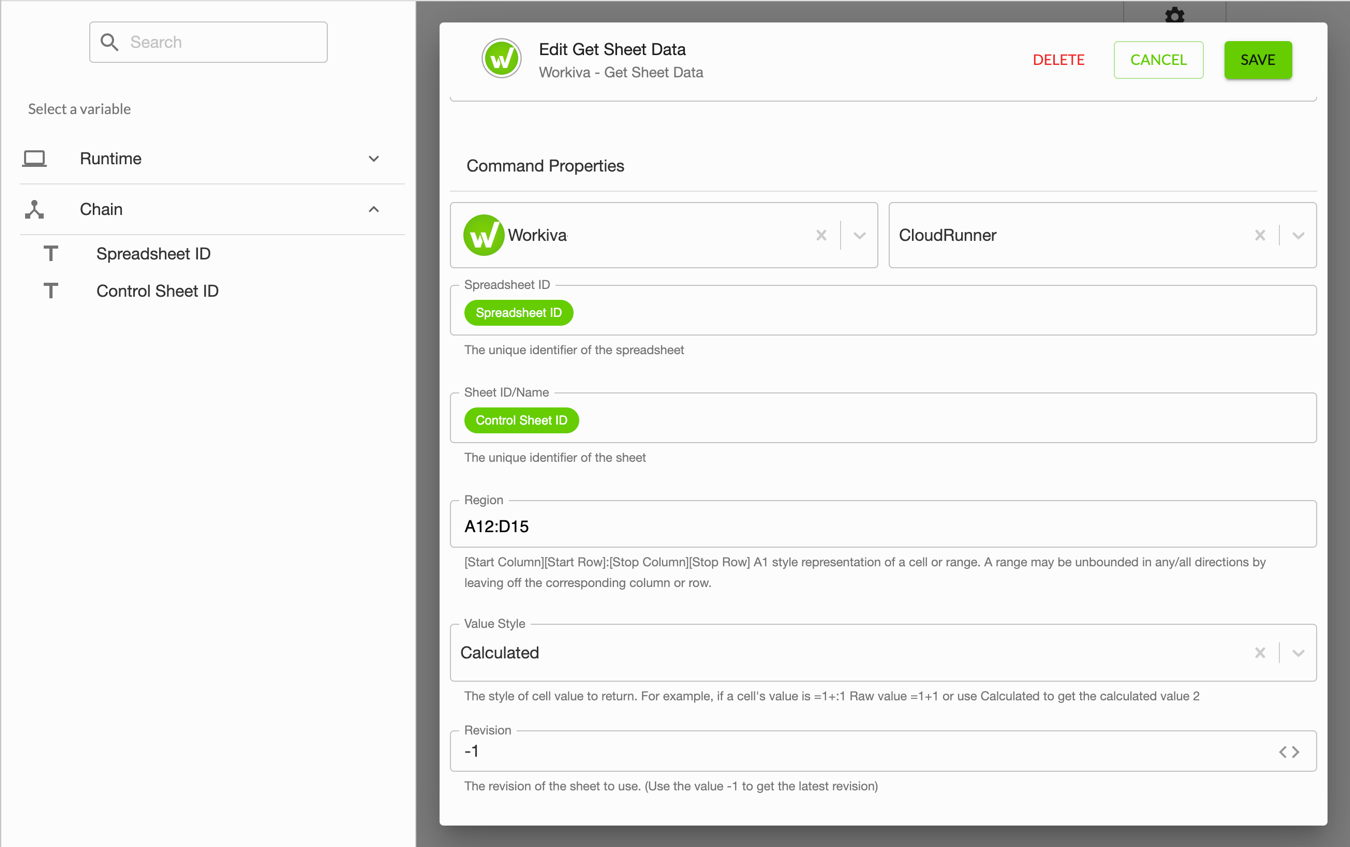Click the green Control Sheet ID chip
Viewport: 1350px width, 847px height.
pyautogui.click(x=521, y=420)
